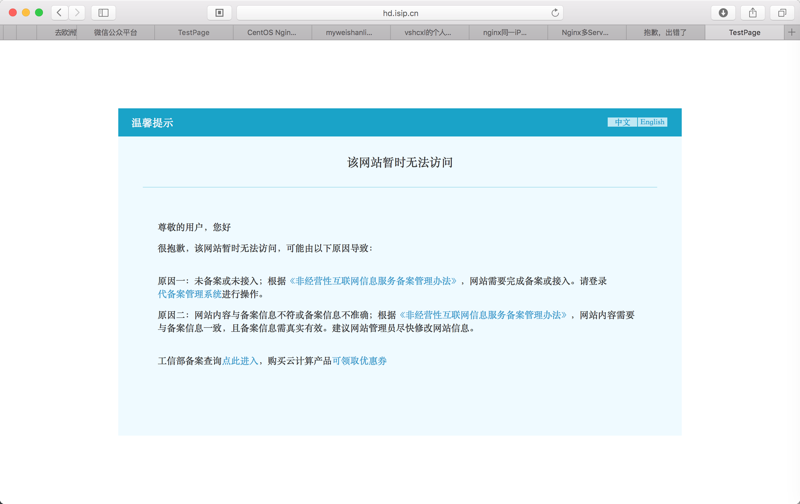Click the 点此进入 link
The height and width of the screenshot is (504, 800).
click(x=240, y=361)
